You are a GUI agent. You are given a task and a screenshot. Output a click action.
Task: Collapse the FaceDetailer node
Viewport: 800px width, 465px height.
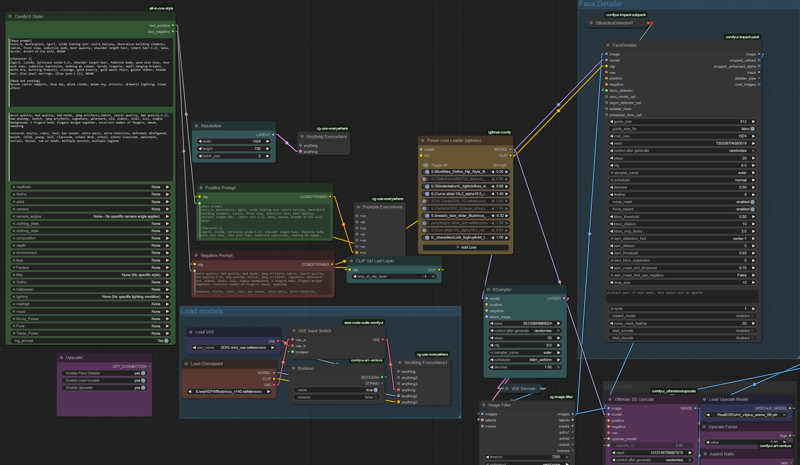(607, 45)
